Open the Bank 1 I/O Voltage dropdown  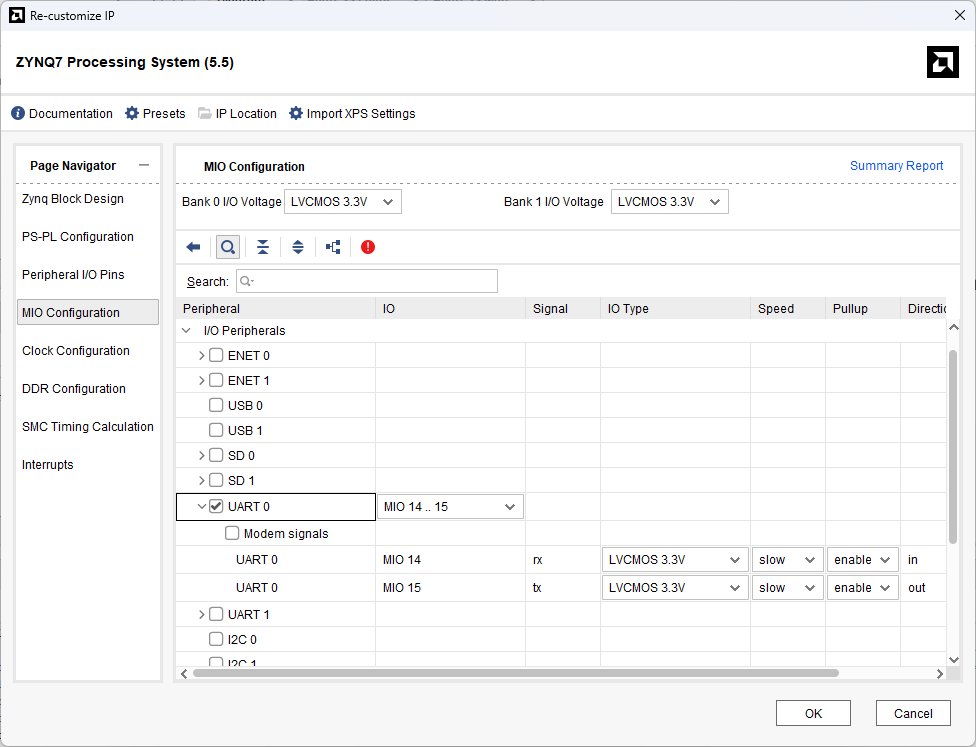pos(670,202)
